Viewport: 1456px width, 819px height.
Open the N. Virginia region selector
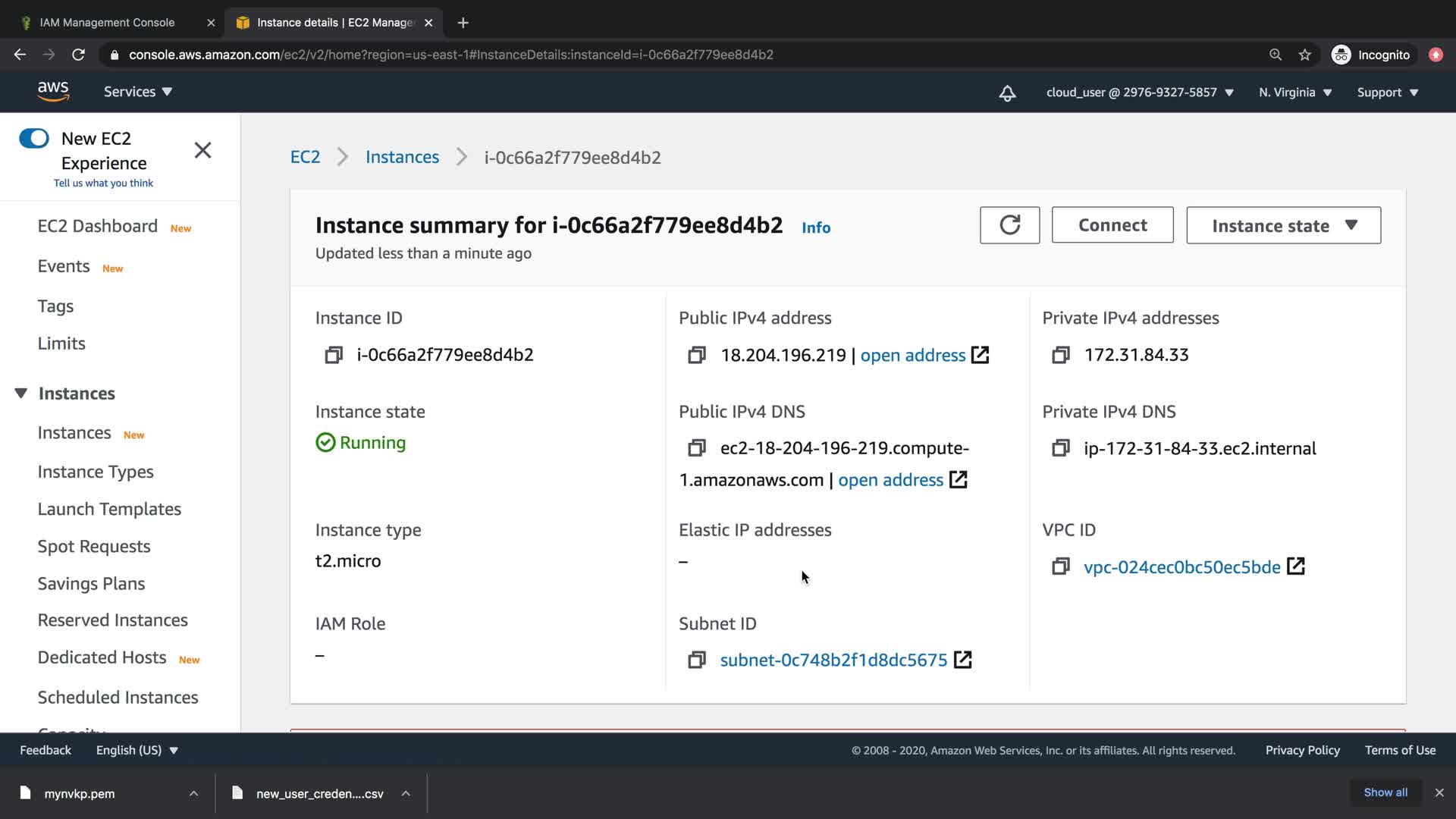(x=1295, y=93)
